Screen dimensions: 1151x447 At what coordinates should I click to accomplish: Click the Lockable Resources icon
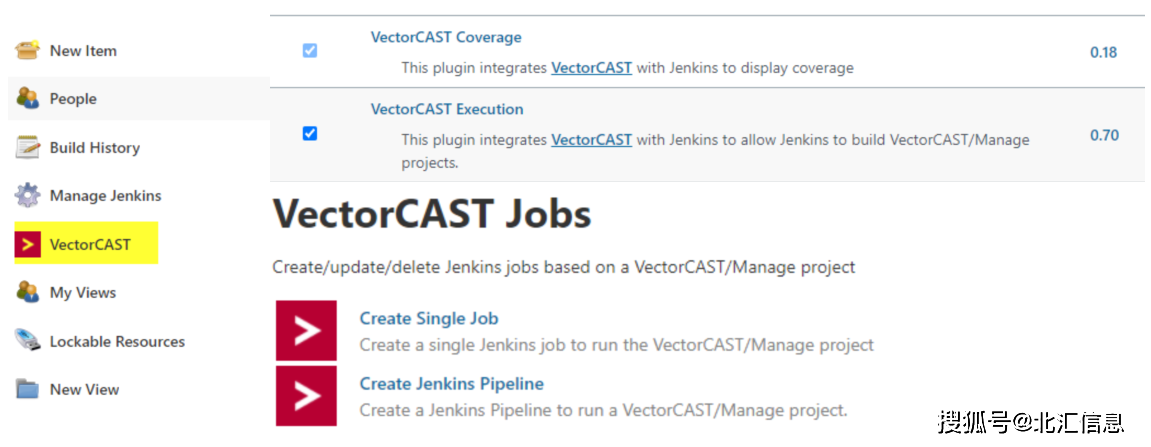(x=27, y=341)
